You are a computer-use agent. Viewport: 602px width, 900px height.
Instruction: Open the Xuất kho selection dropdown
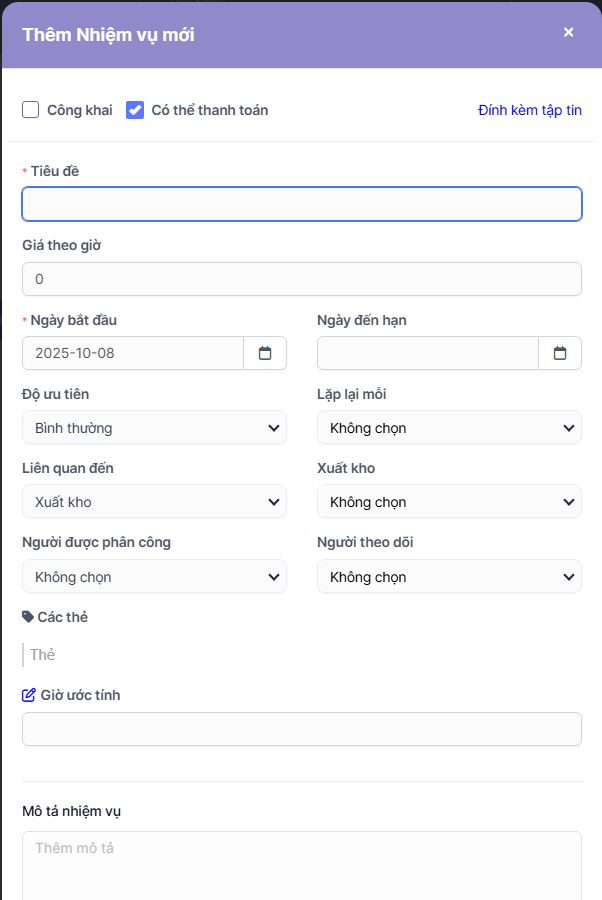click(449, 502)
